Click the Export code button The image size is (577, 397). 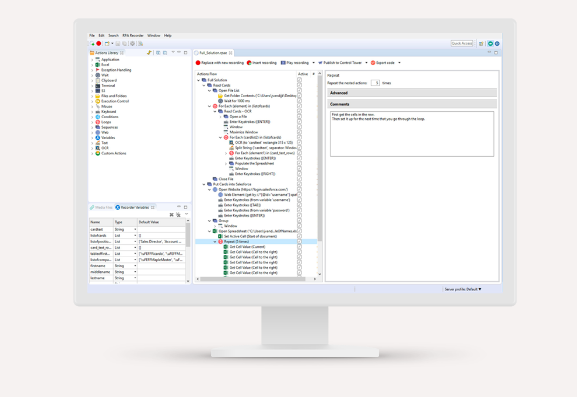click(383, 63)
